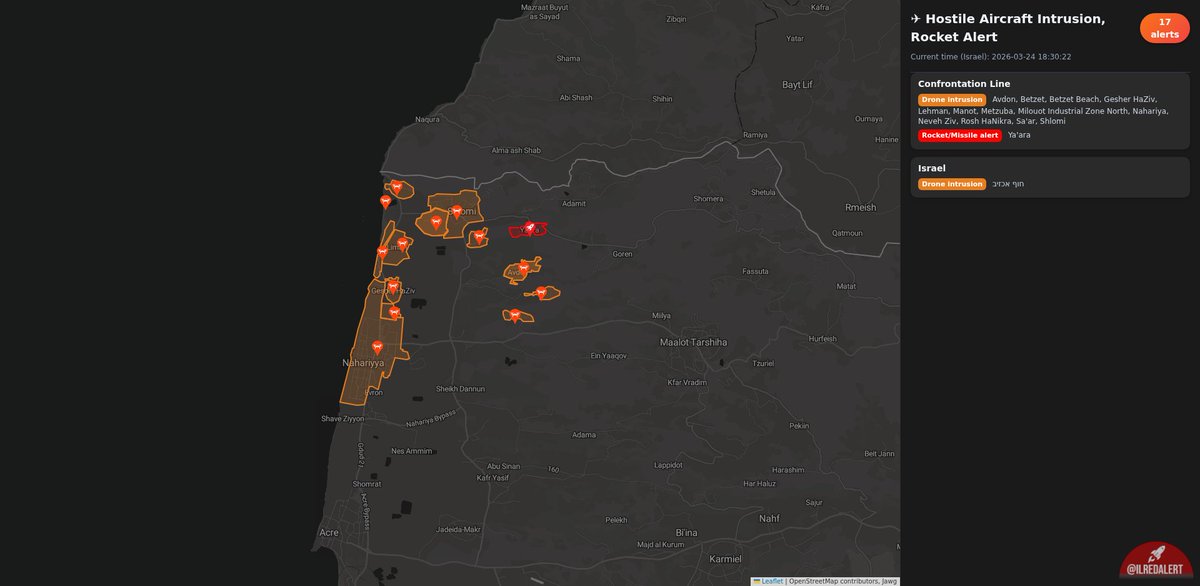Click the current time text
Viewport: 1200px width, 586px height.
tap(991, 57)
